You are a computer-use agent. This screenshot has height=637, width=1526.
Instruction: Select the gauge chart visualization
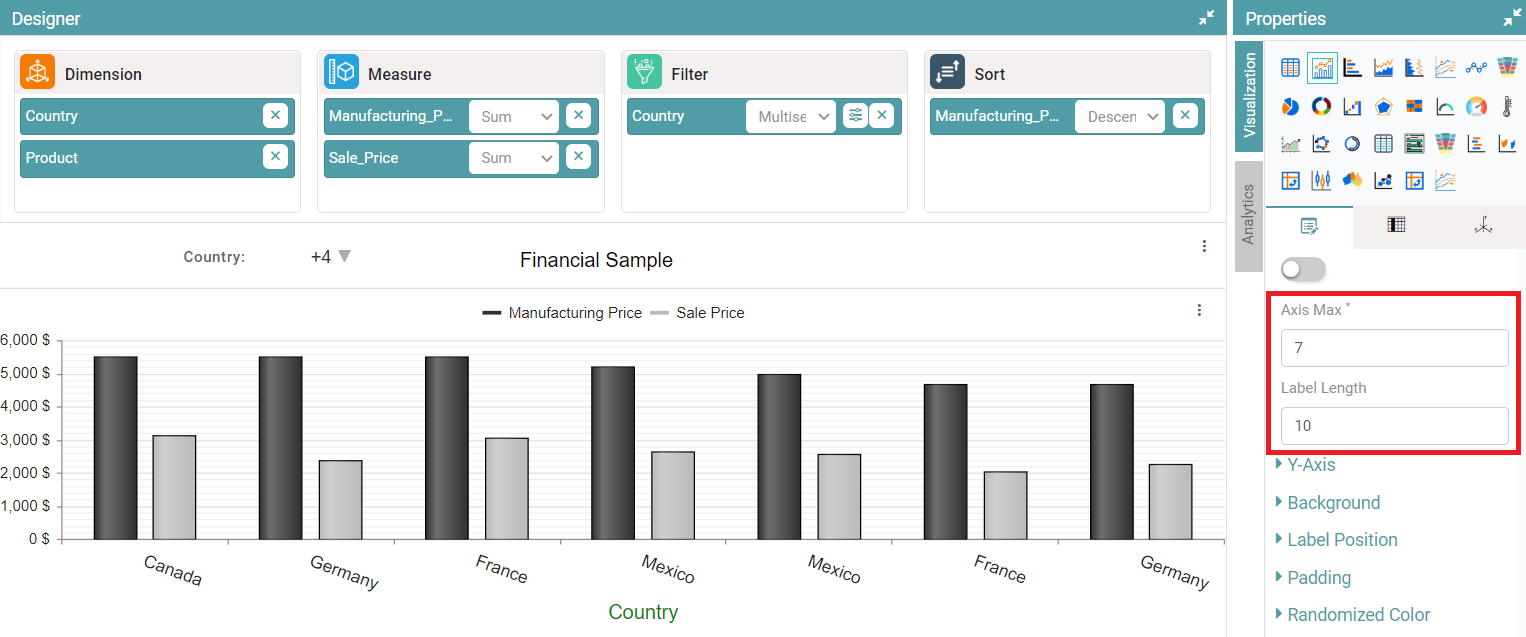(1476, 106)
